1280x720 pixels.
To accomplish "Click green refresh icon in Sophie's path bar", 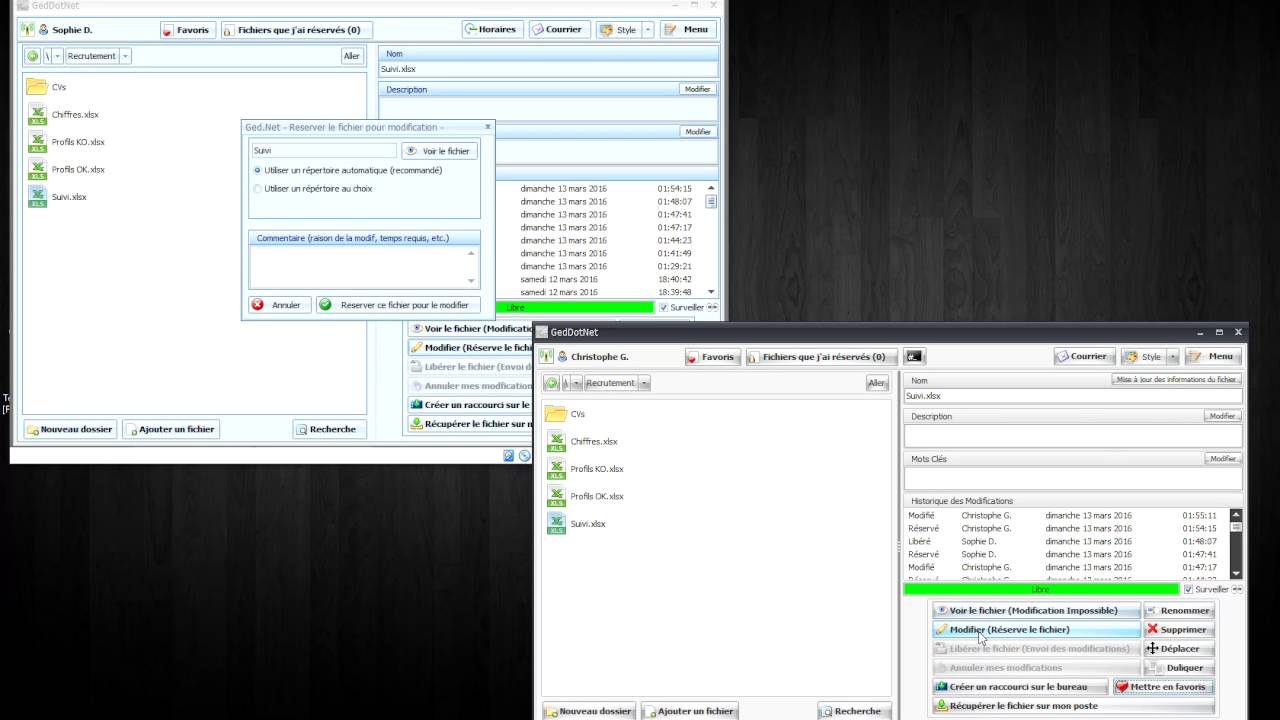I will 33,56.
